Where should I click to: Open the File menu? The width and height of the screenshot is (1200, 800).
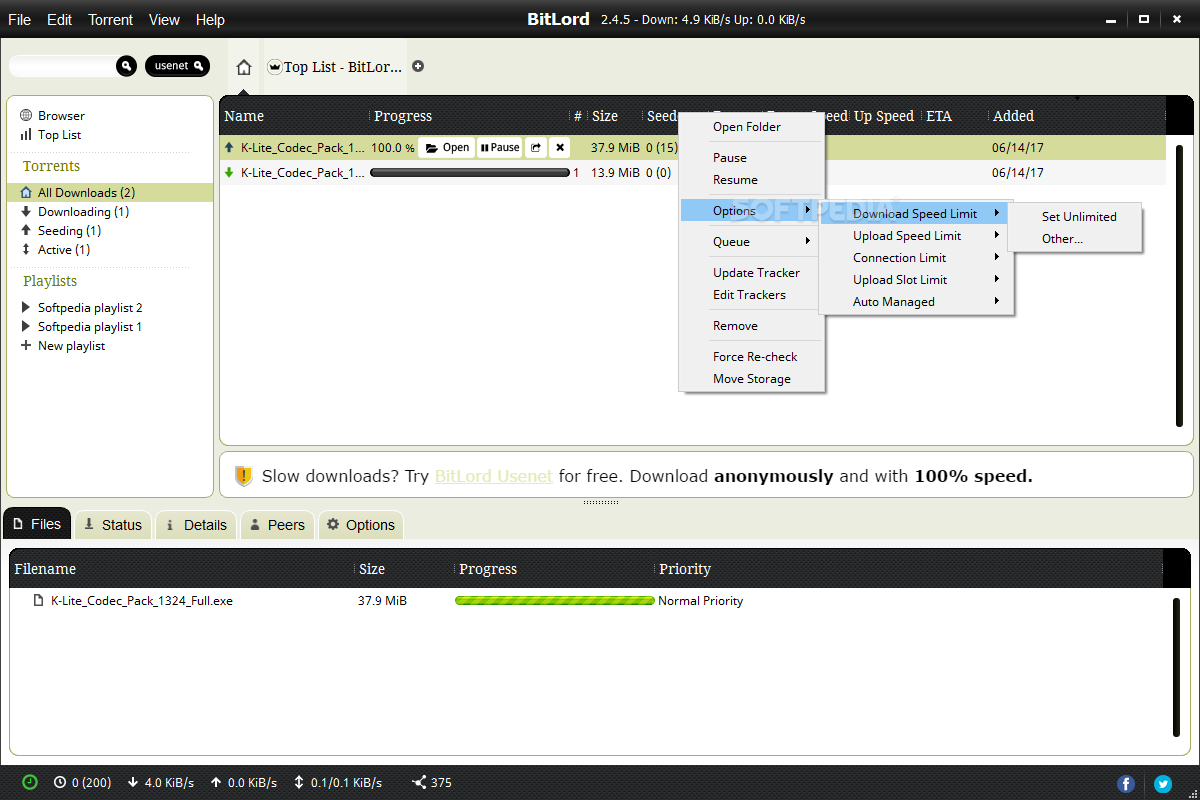point(19,20)
